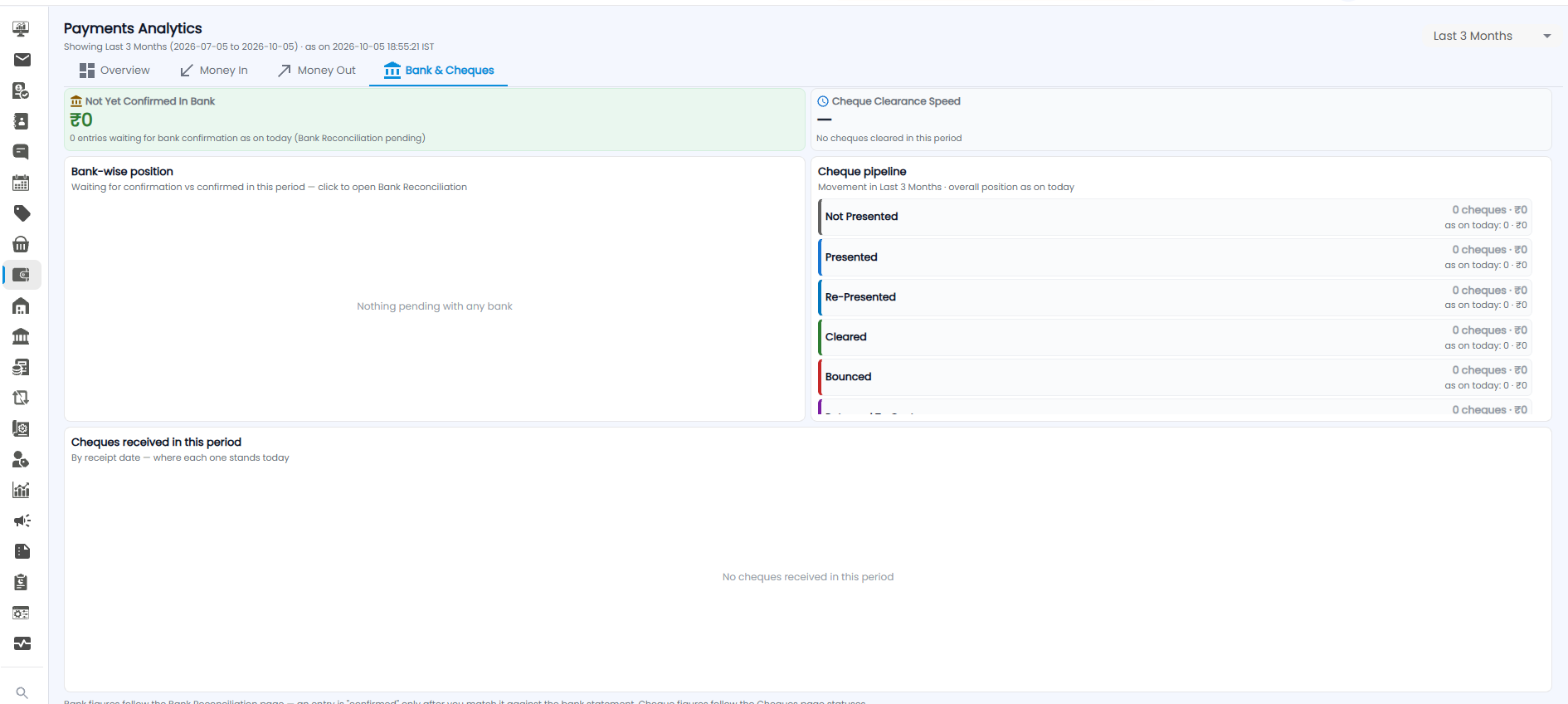Open the coins ledger sidebar icon

click(22, 367)
